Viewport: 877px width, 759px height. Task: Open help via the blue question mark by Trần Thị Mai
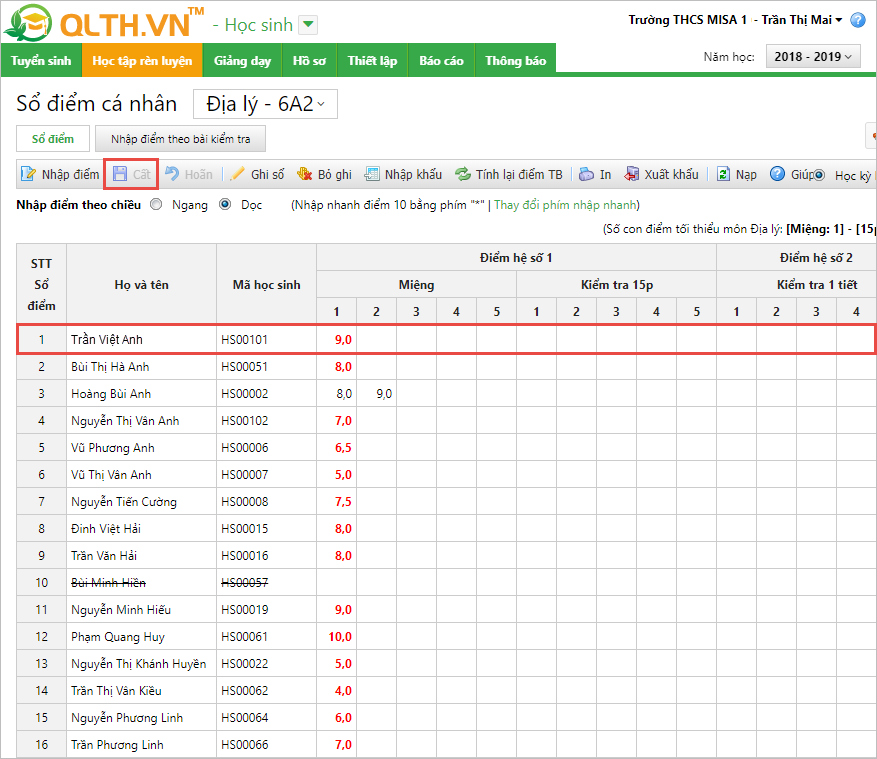pos(857,20)
